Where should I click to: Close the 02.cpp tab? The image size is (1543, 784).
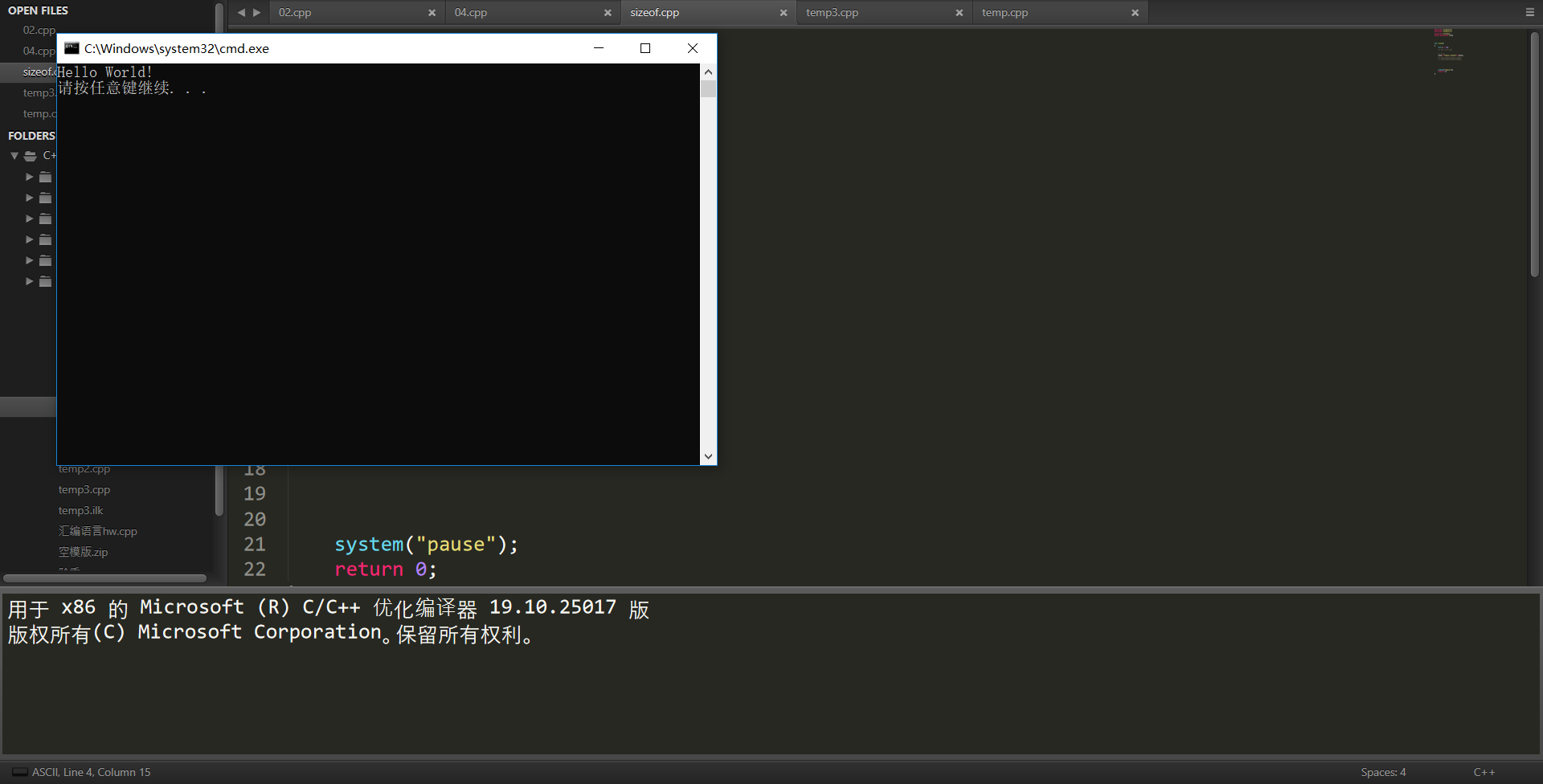[x=432, y=13]
